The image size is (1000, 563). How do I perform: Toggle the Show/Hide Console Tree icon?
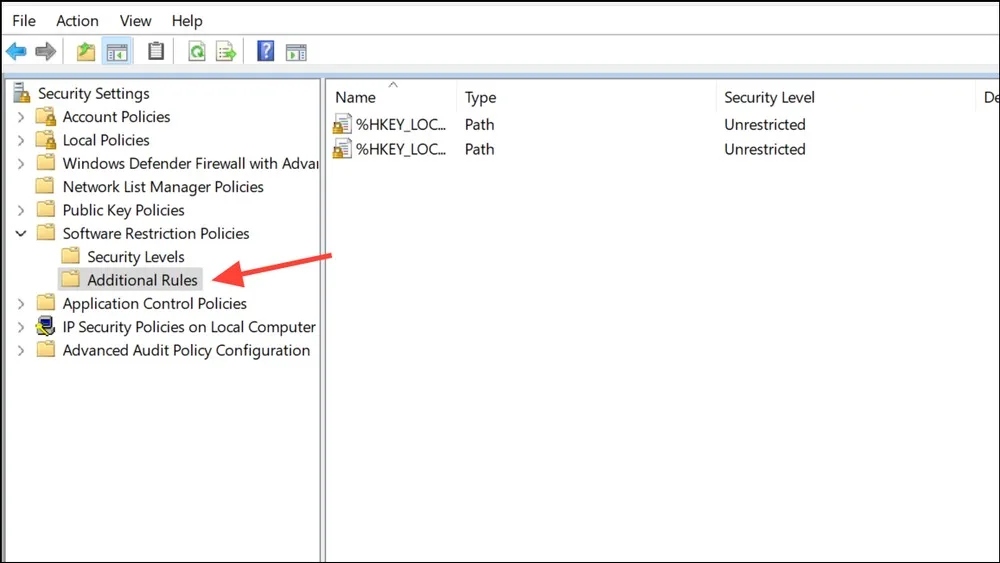click(117, 52)
